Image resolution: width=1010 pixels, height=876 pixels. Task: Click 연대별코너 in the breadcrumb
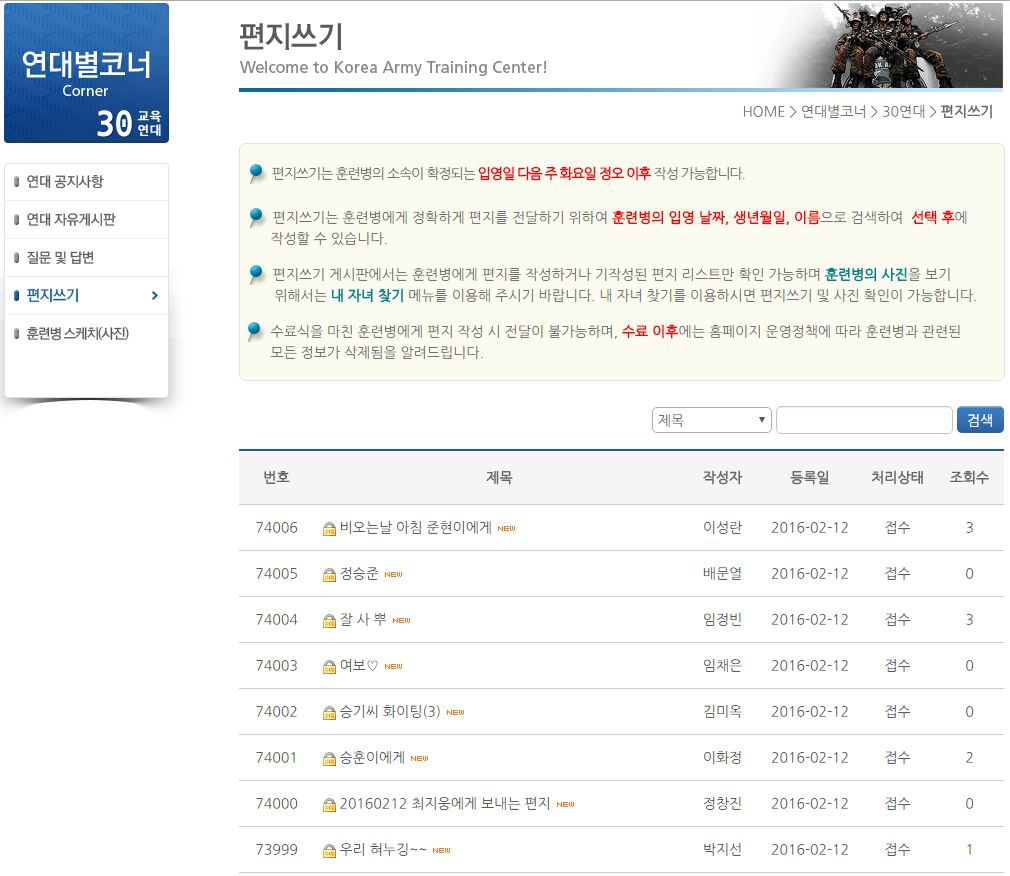click(x=834, y=111)
